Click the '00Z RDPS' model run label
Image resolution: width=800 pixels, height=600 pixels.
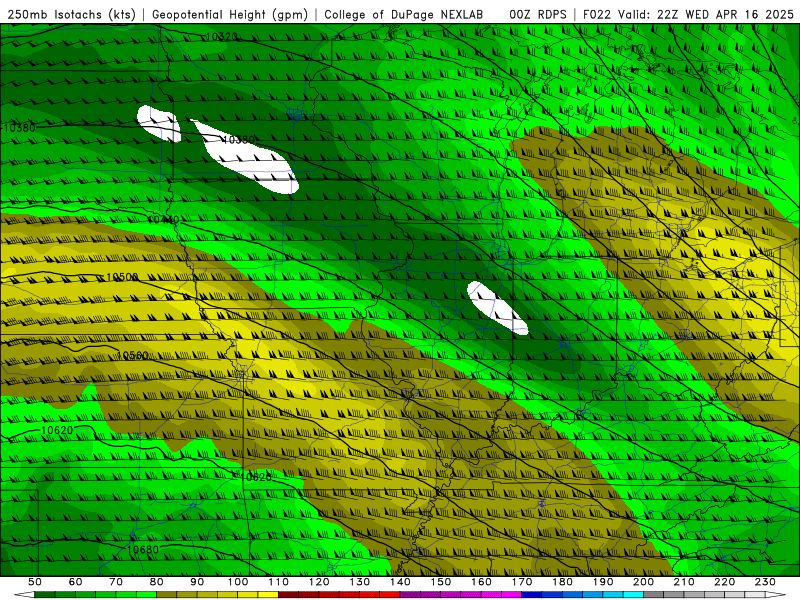click(x=538, y=14)
